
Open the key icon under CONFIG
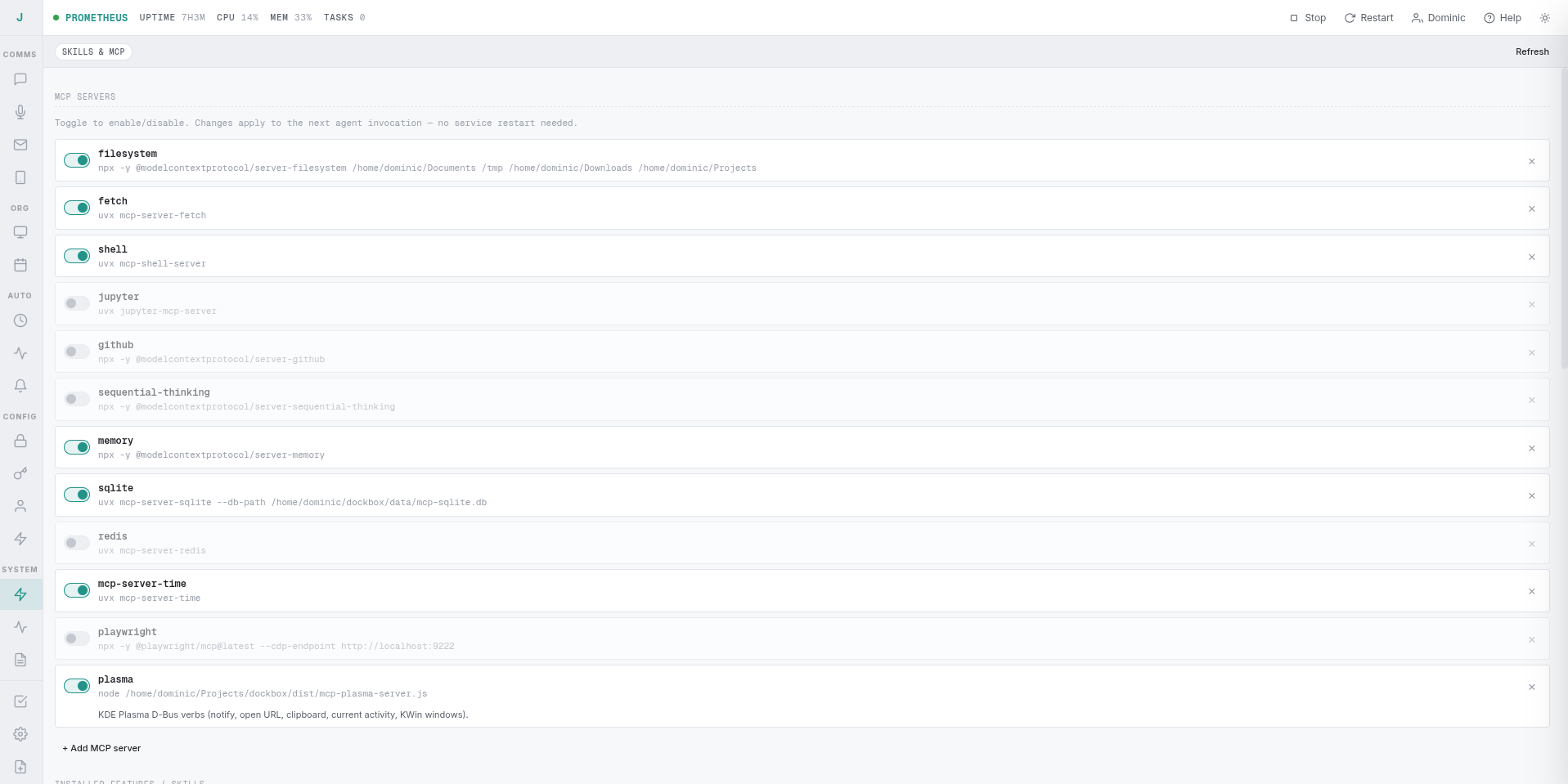(20, 473)
